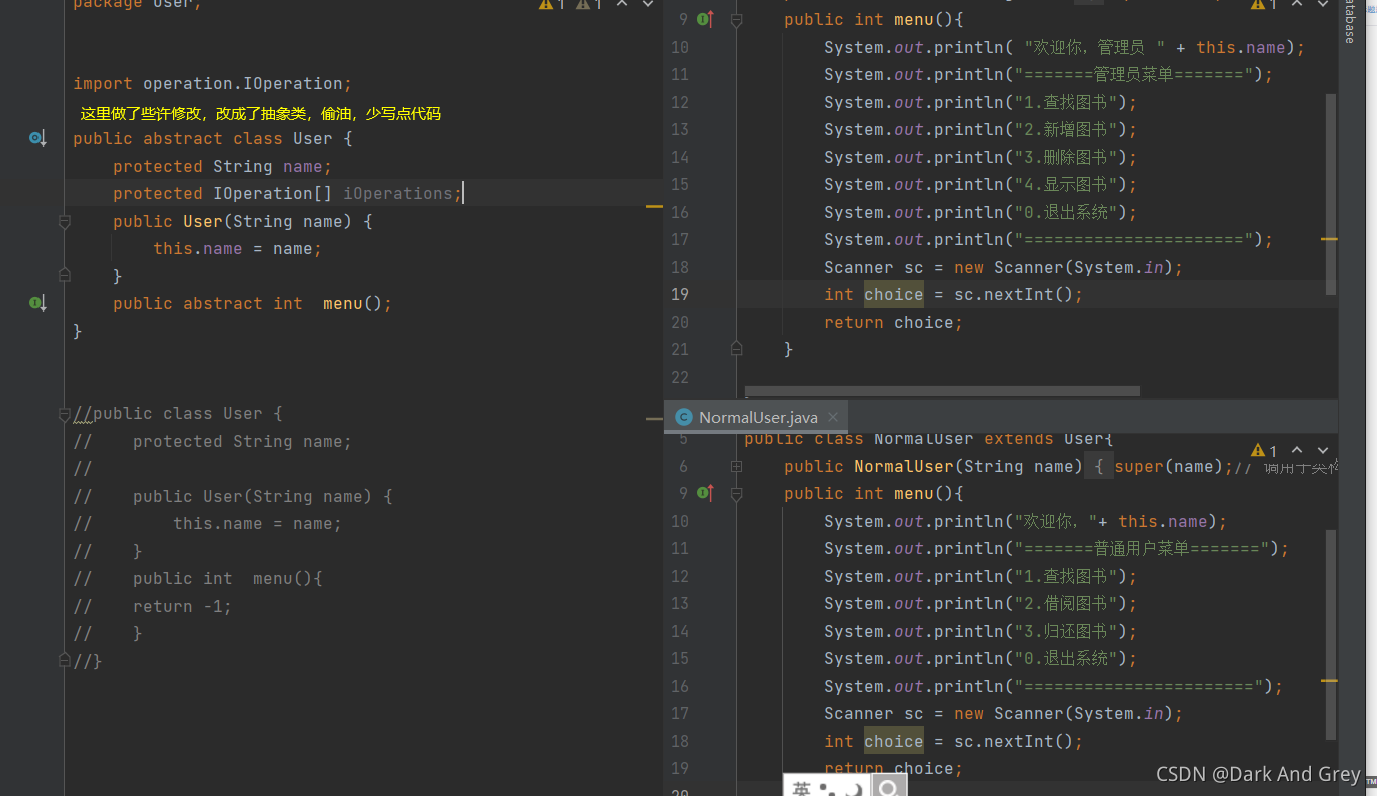Close the NormalUser.java tab
1377x796 pixels.
click(x=833, y=416)
